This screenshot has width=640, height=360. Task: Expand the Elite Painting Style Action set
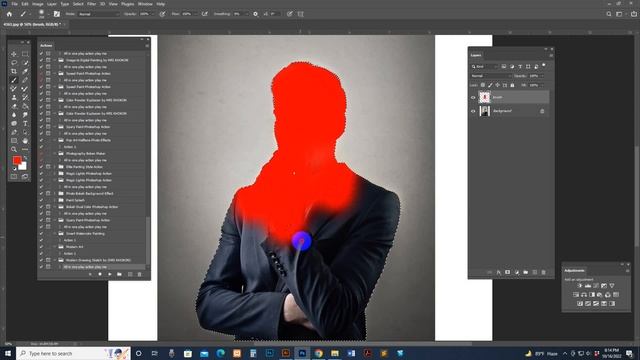pyautogui.click(x=55, y=167)
